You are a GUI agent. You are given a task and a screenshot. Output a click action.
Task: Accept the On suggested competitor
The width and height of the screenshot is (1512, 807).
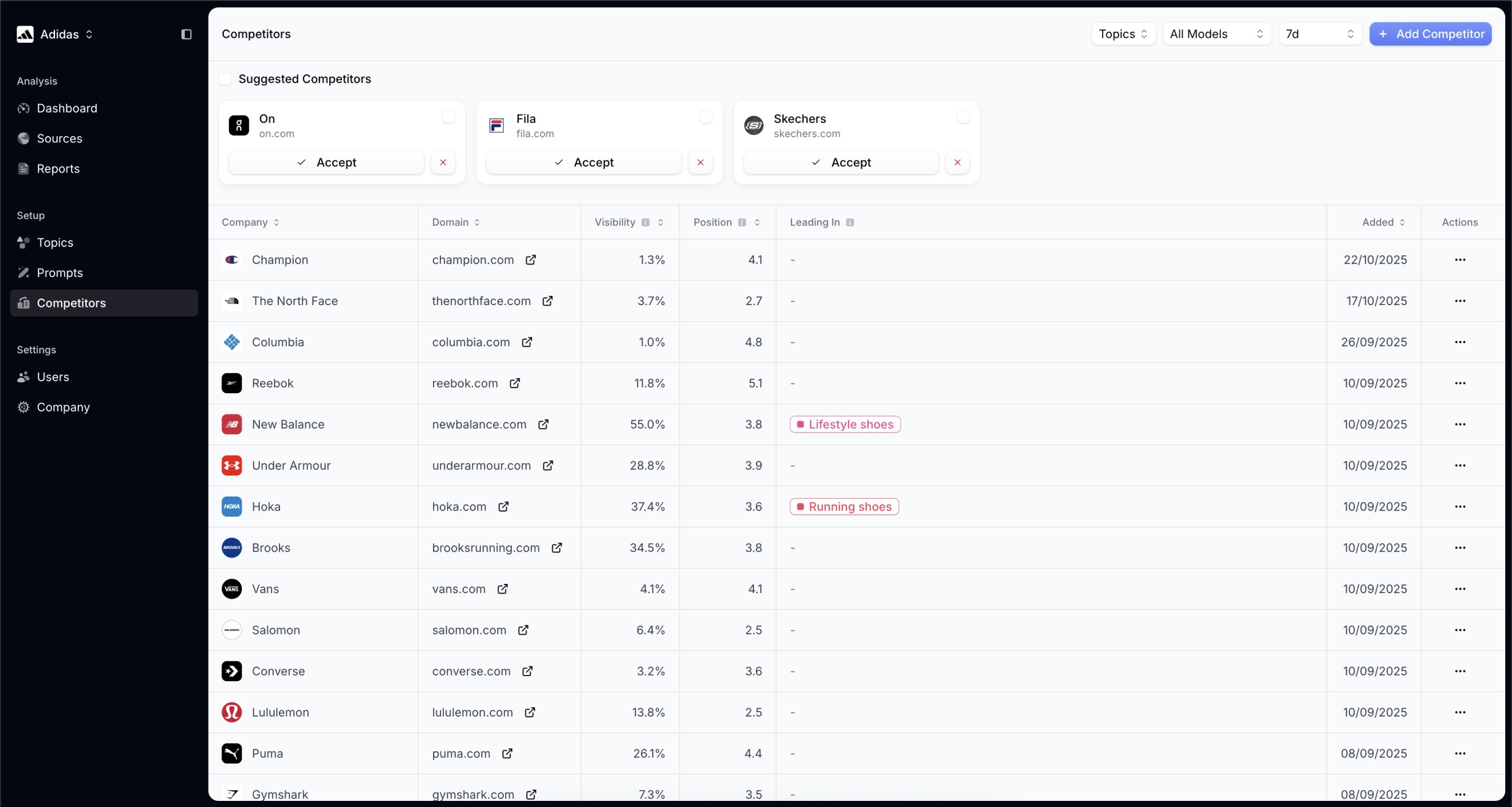tap(326, 163)
